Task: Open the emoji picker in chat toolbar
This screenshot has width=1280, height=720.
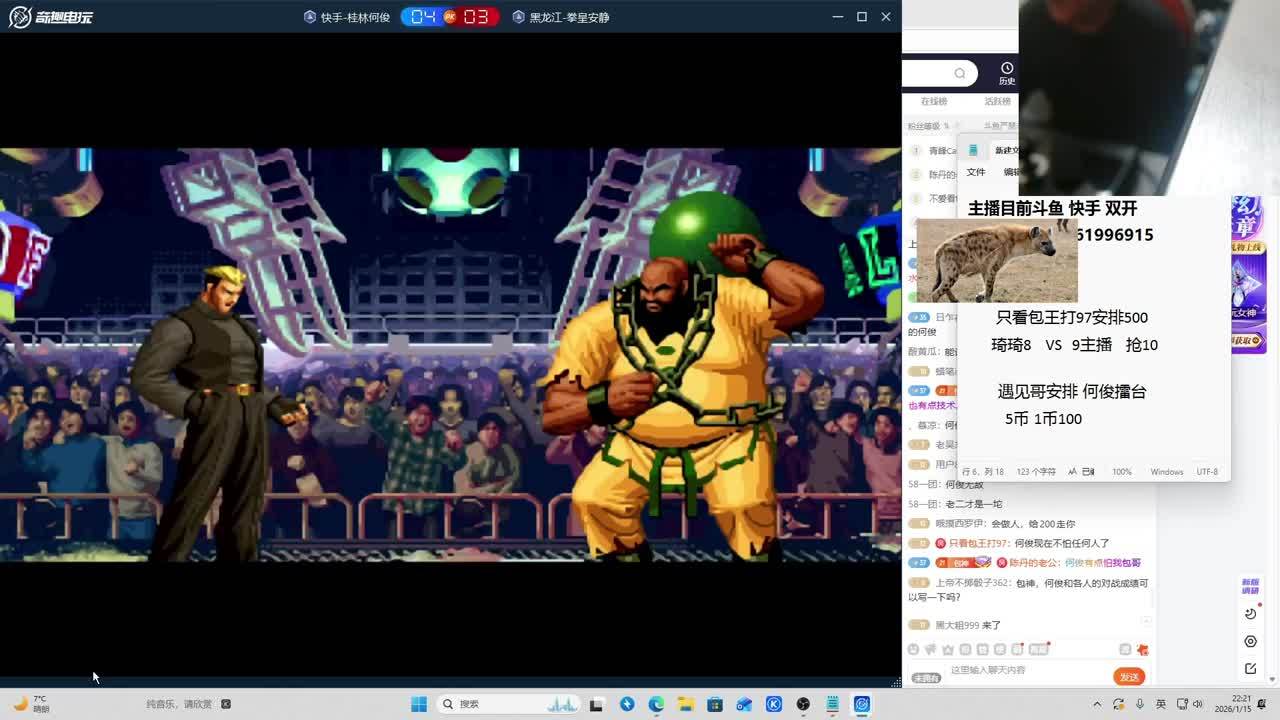Action: click(x=913, y=649)
